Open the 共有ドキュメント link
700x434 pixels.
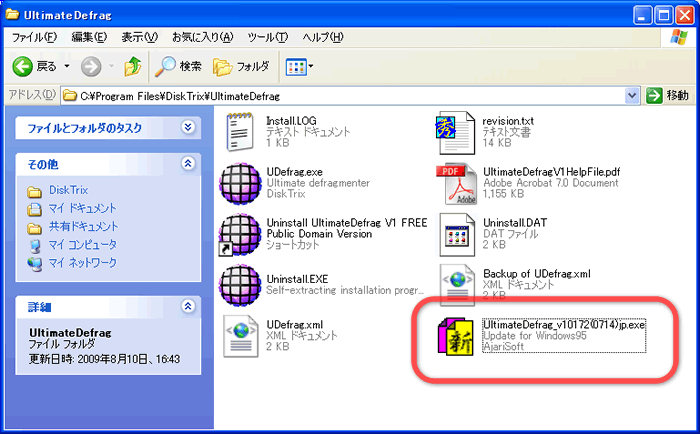83,226
